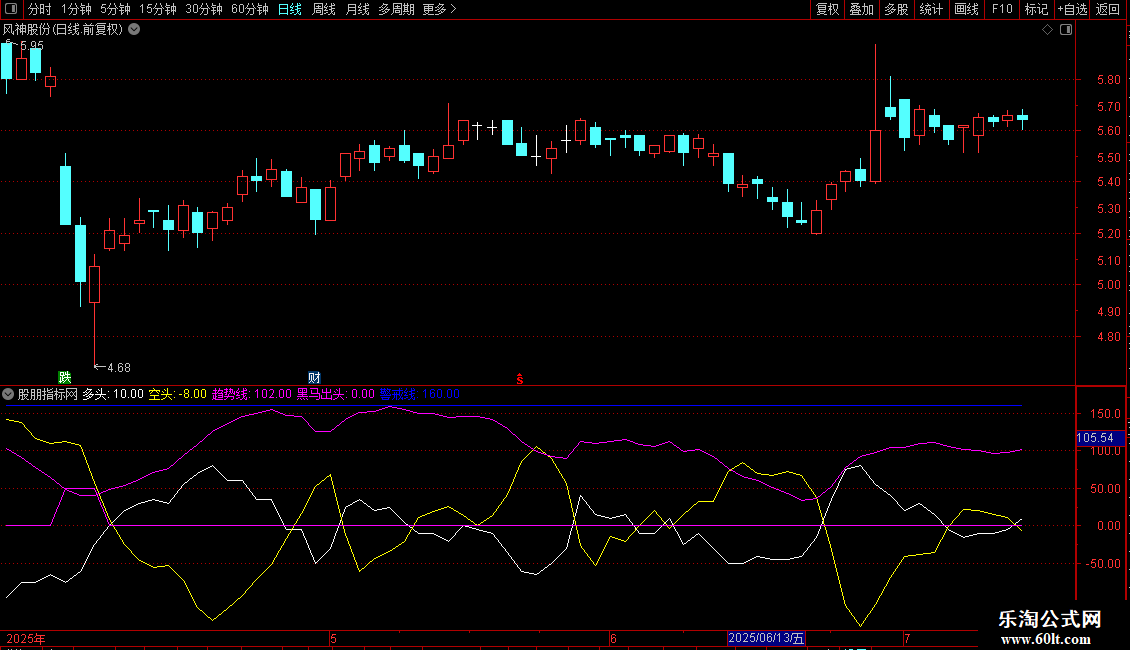The image size is (1130, 650).
Task: Open the 多周期 multi-period view
Action: 396,9
